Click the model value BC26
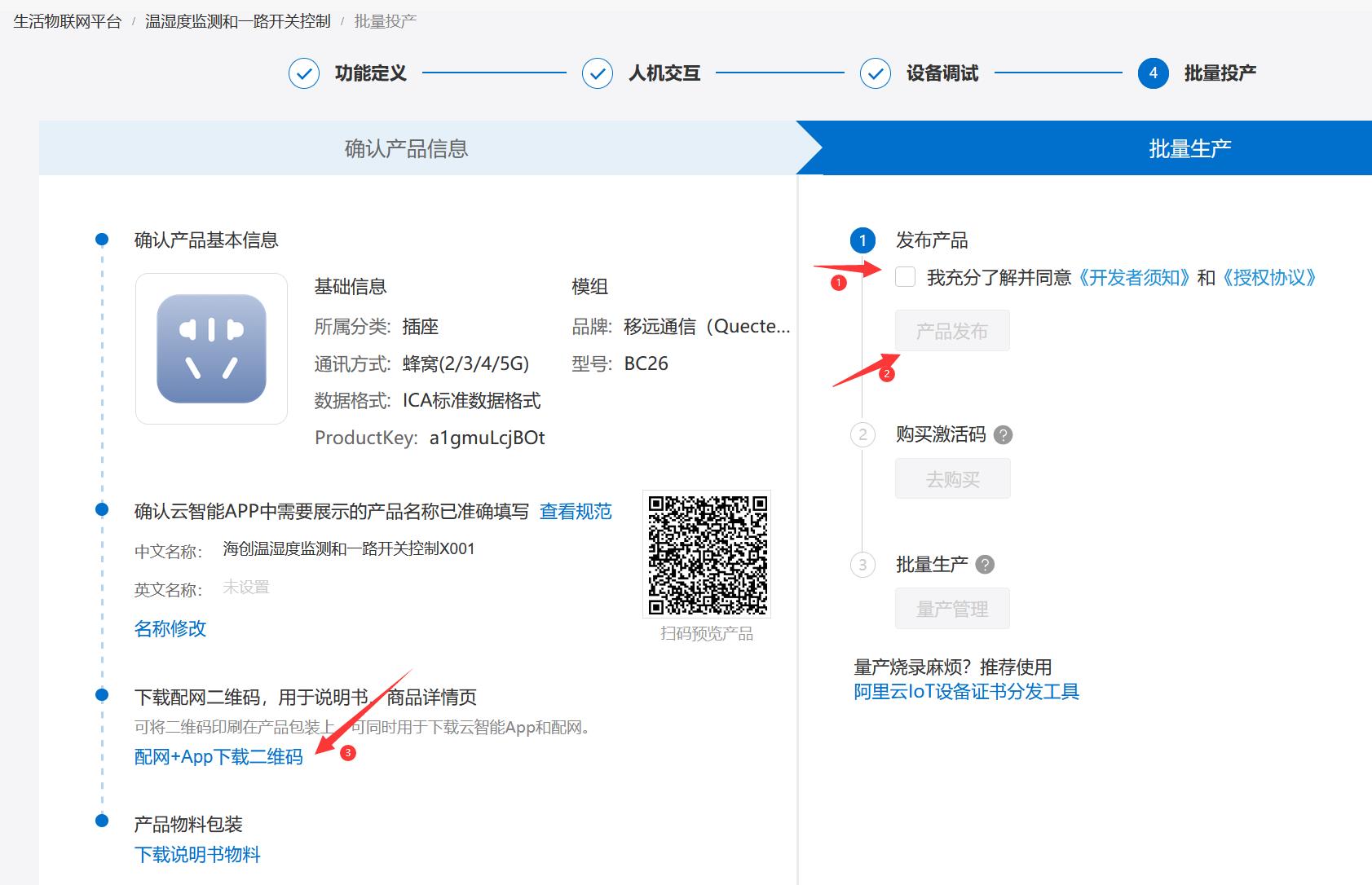1372x885 pixels. tap(646, 363)
